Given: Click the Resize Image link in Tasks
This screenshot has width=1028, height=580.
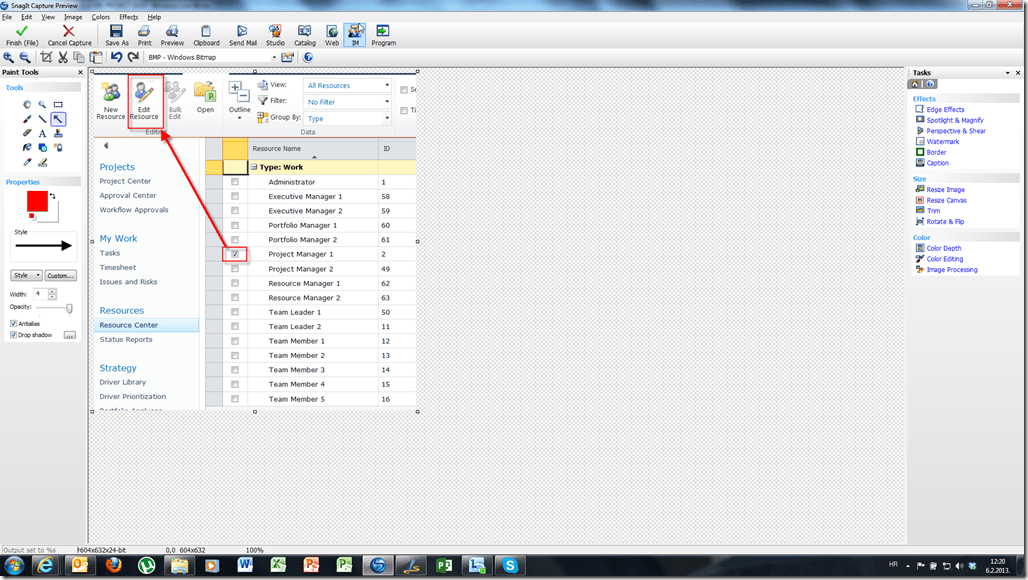Looking at the screenshot, I should [x=945, y=190].
